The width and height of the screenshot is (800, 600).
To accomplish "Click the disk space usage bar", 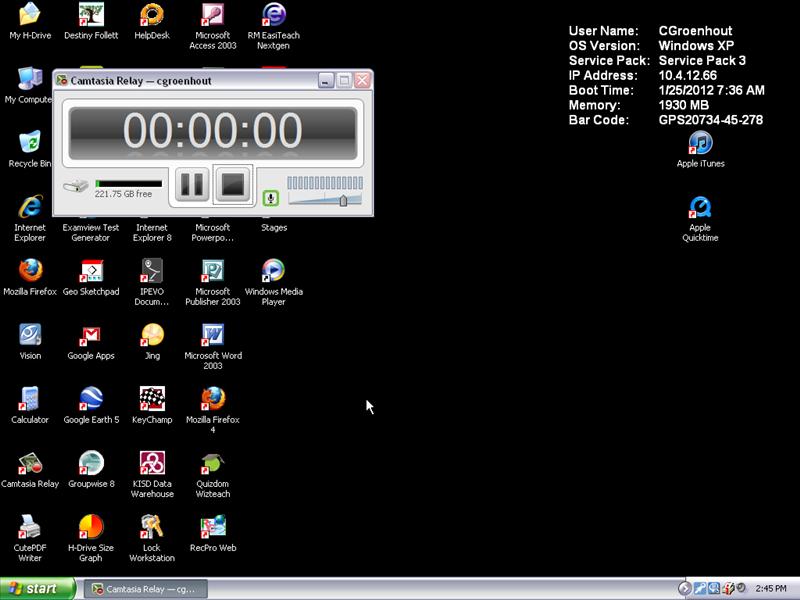I will [x=129, y=184].
